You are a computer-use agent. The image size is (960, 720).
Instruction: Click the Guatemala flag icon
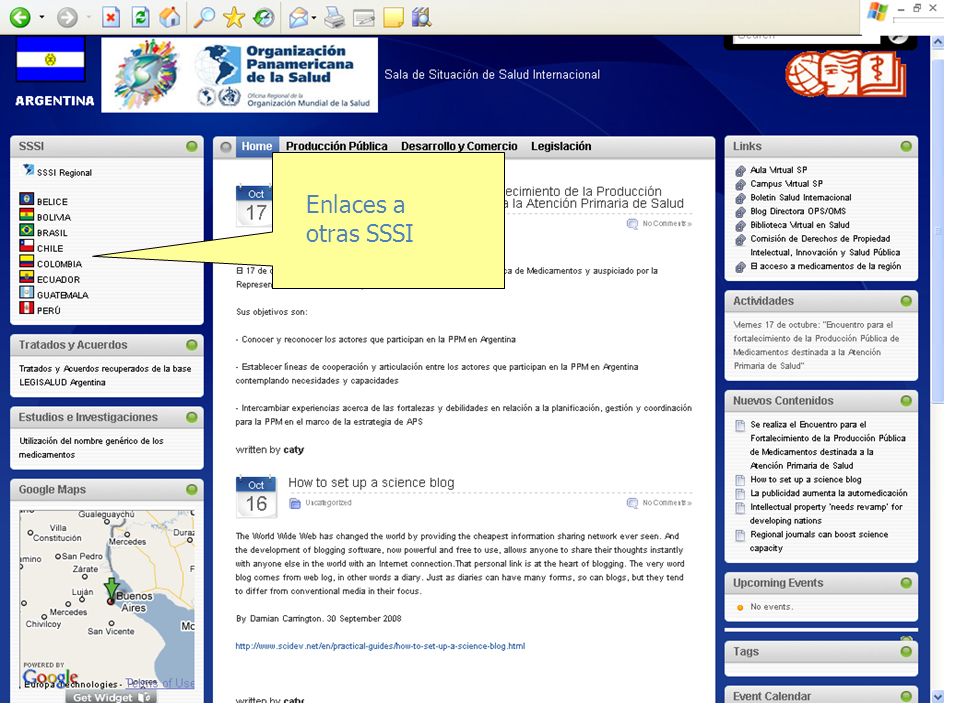click(x=26, y=293)
